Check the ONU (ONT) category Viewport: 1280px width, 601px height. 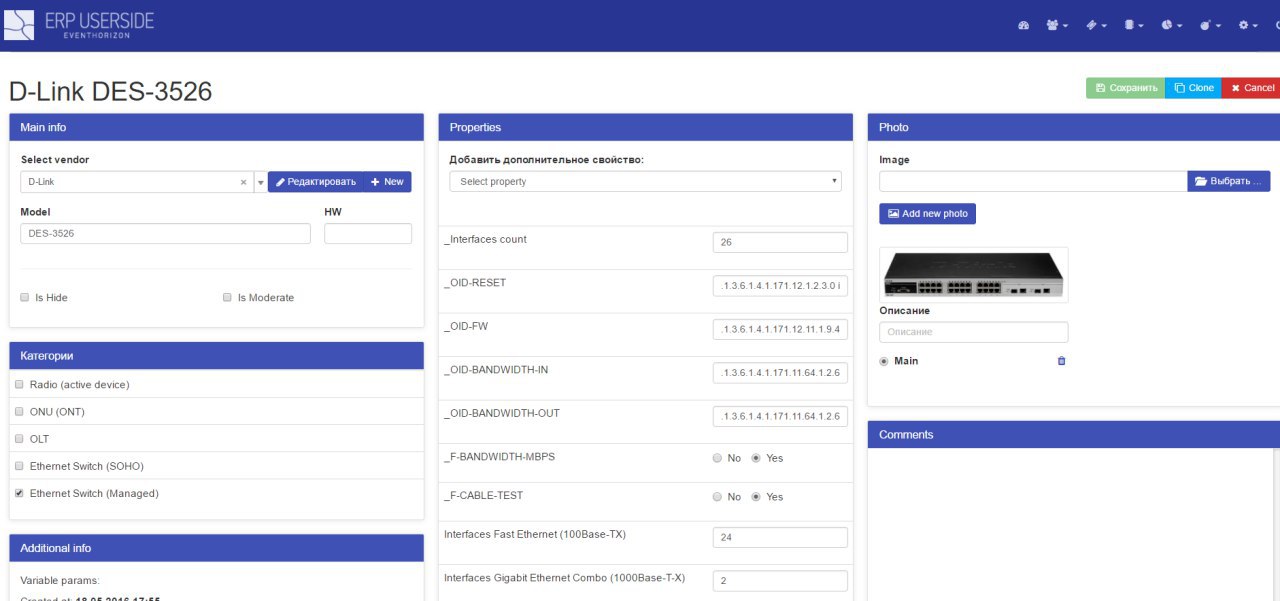point(19,411)
